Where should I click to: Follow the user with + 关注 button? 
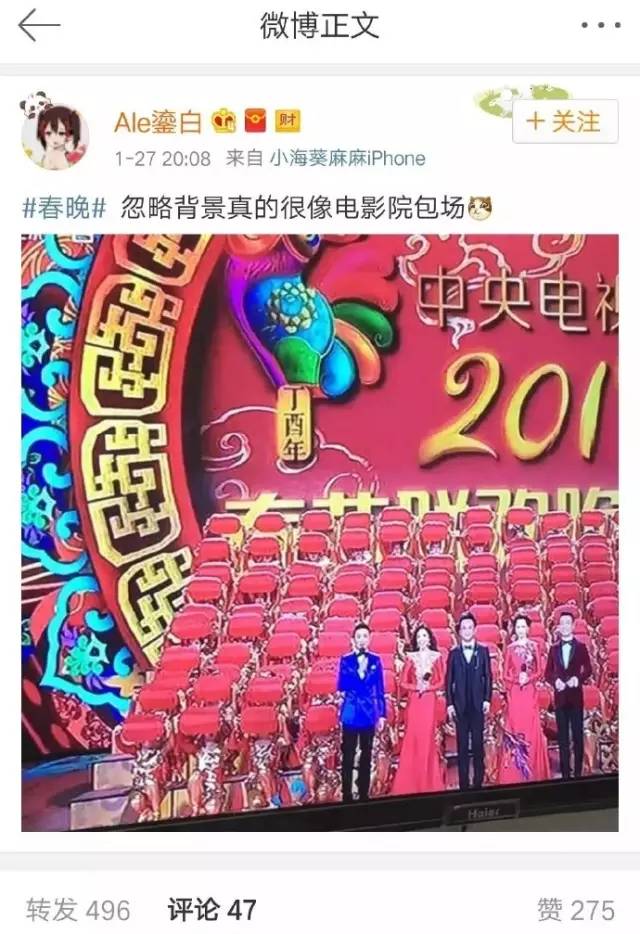[x=565, y=122]
